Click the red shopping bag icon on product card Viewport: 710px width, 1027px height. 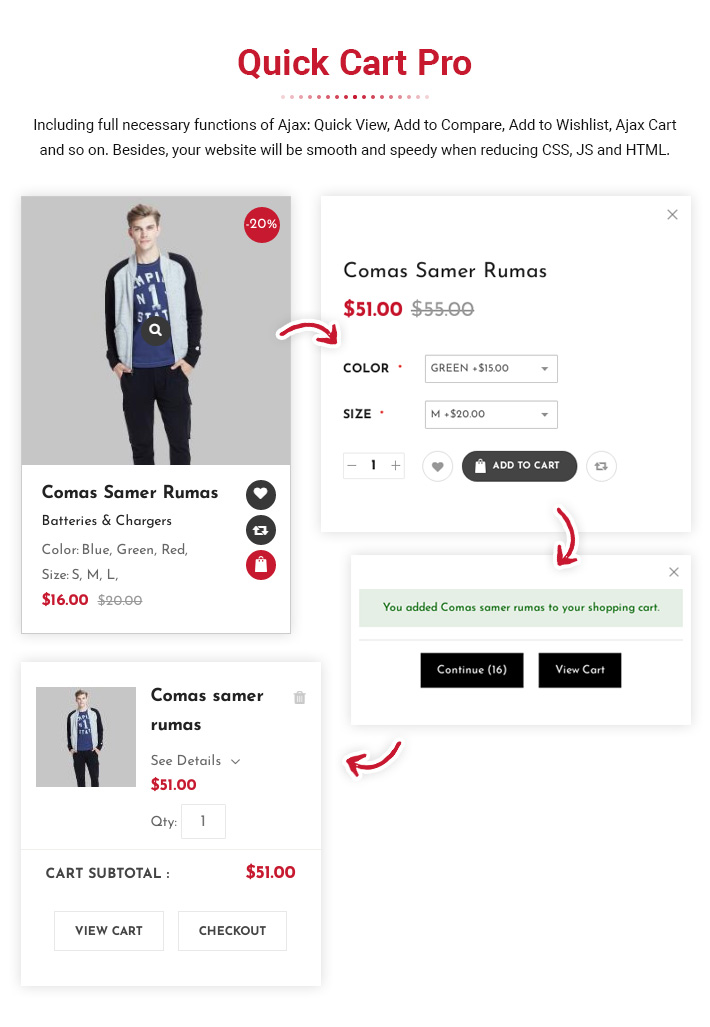(x=261, y=565)
